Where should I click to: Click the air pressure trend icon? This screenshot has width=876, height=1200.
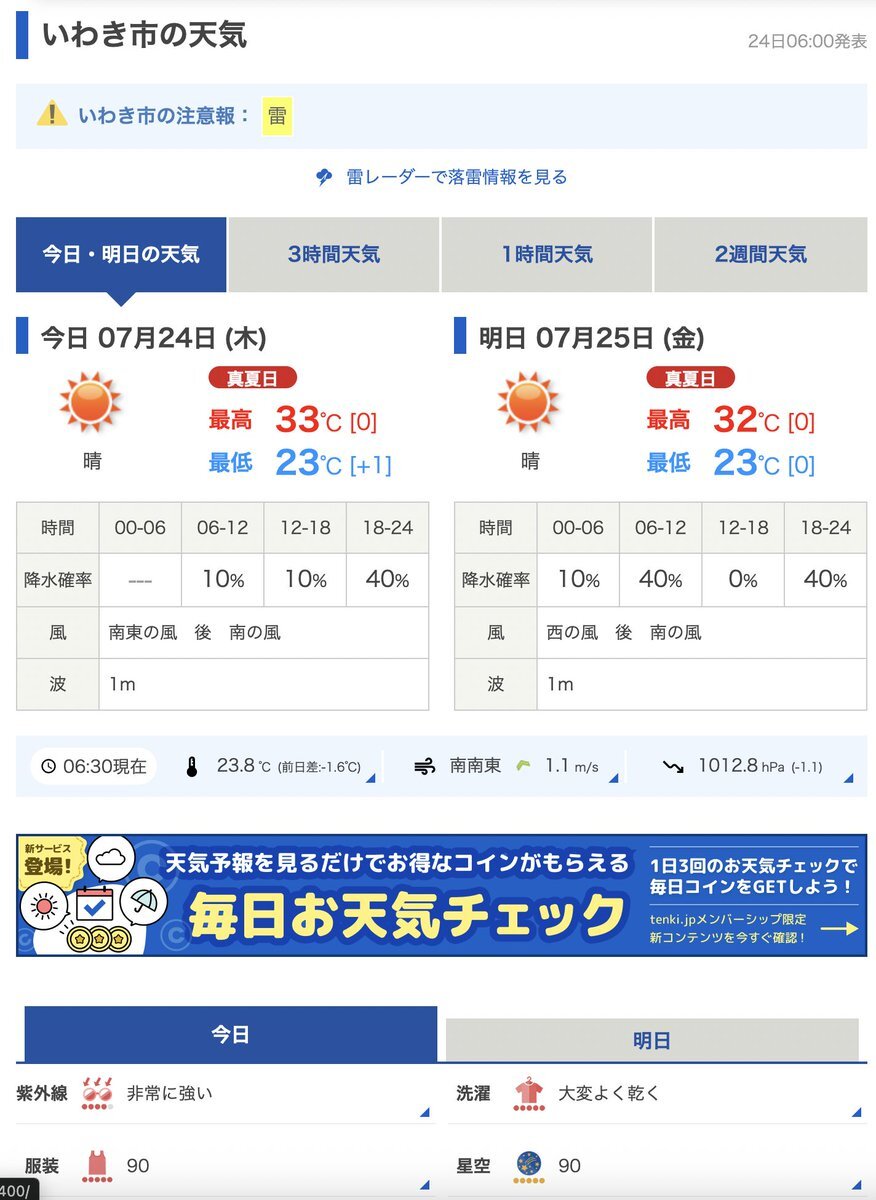point(673,767)
